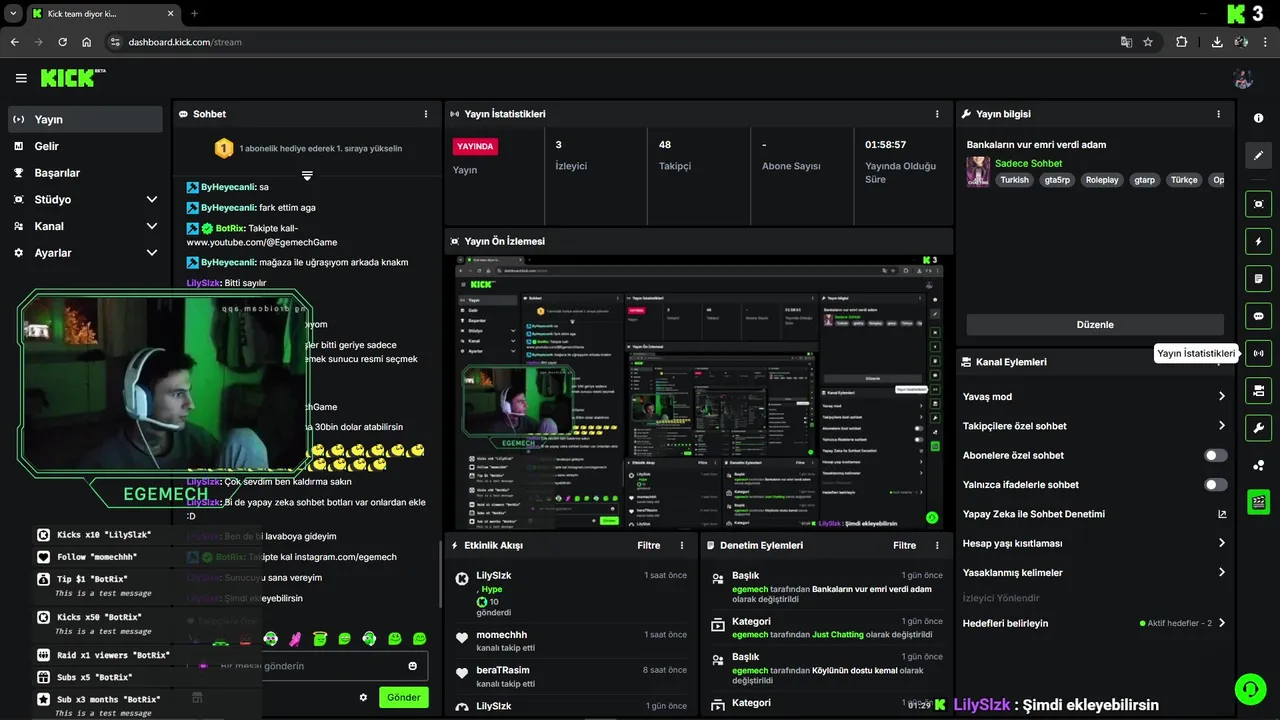
Task: Reload the page in browser
Action: tap(62, 42)
